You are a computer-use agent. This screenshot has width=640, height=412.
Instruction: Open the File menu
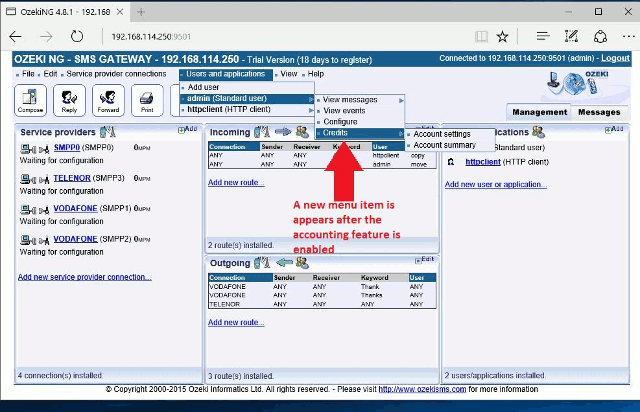(28, 74)
